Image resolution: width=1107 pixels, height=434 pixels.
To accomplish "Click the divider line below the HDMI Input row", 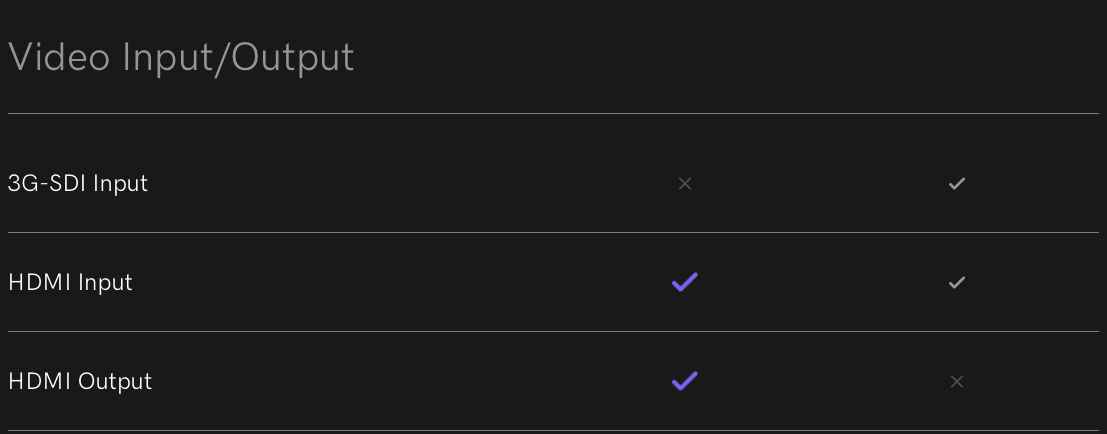I will click(x=554, y=331).
